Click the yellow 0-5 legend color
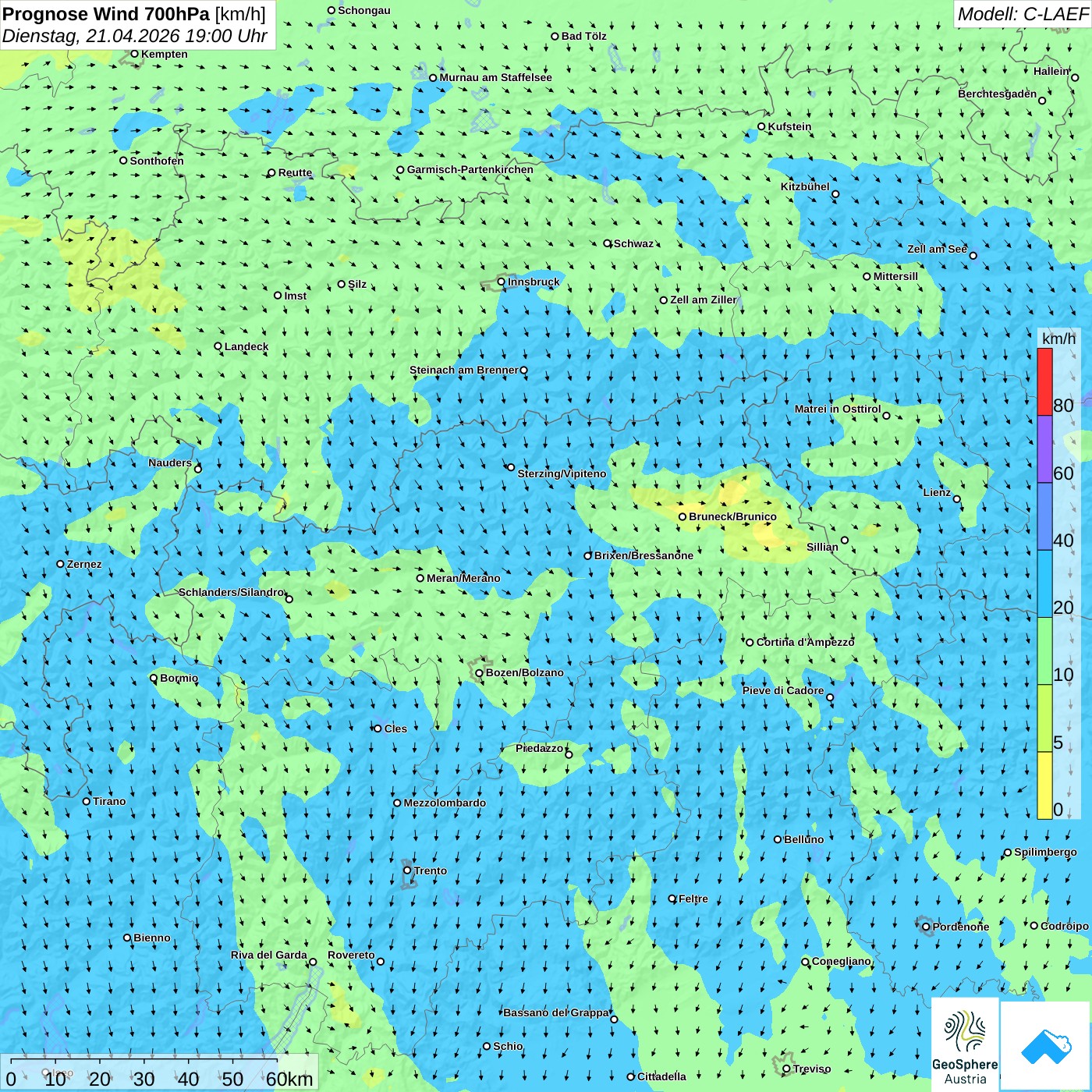This screenshot has width=1092, height=1092. [x=1044, y=785]
